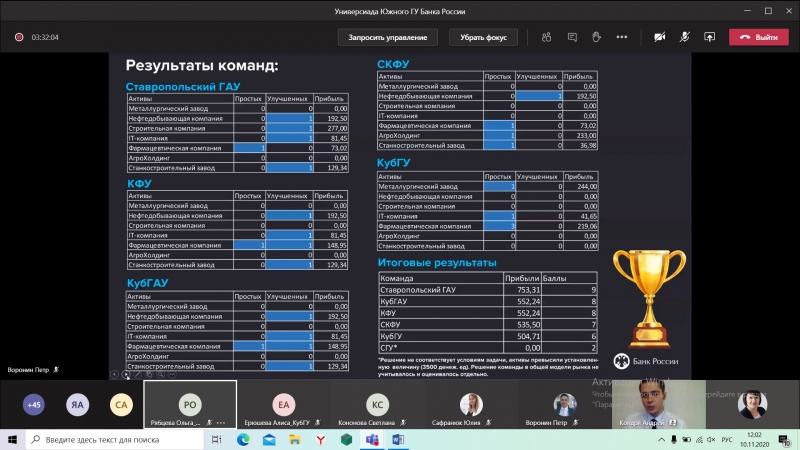Click the 753,31 profit cell
Screen dimensions: 800x450
522,290
